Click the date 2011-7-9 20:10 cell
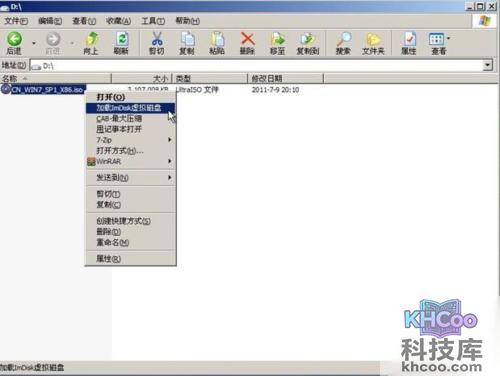Image resolution: width=500 pixels, height=376 pixels. click(x=275, y=90)
